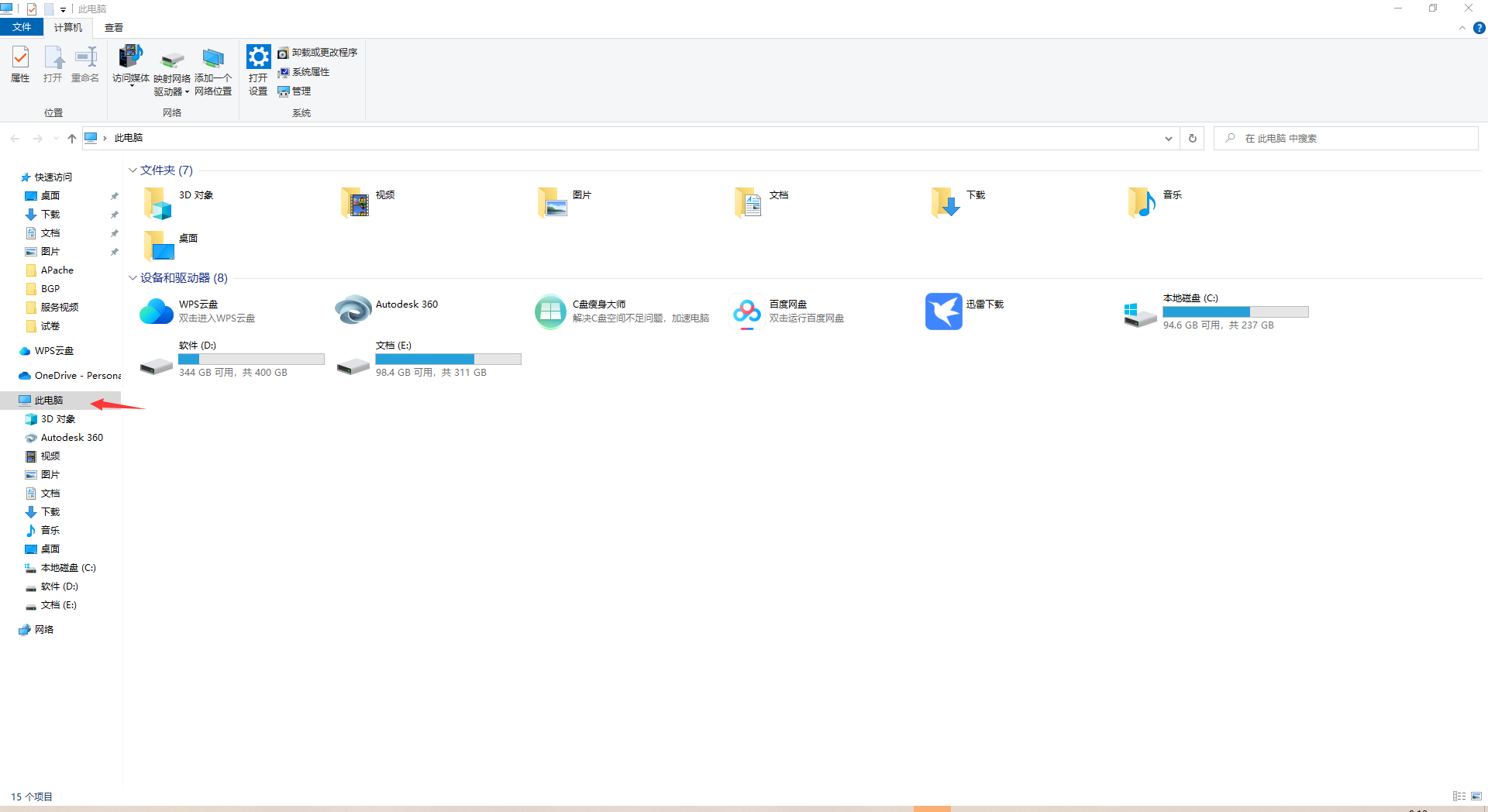Click 添加一个网络位置 (Add network location)
1488x812 pixels.
[213, 71]
